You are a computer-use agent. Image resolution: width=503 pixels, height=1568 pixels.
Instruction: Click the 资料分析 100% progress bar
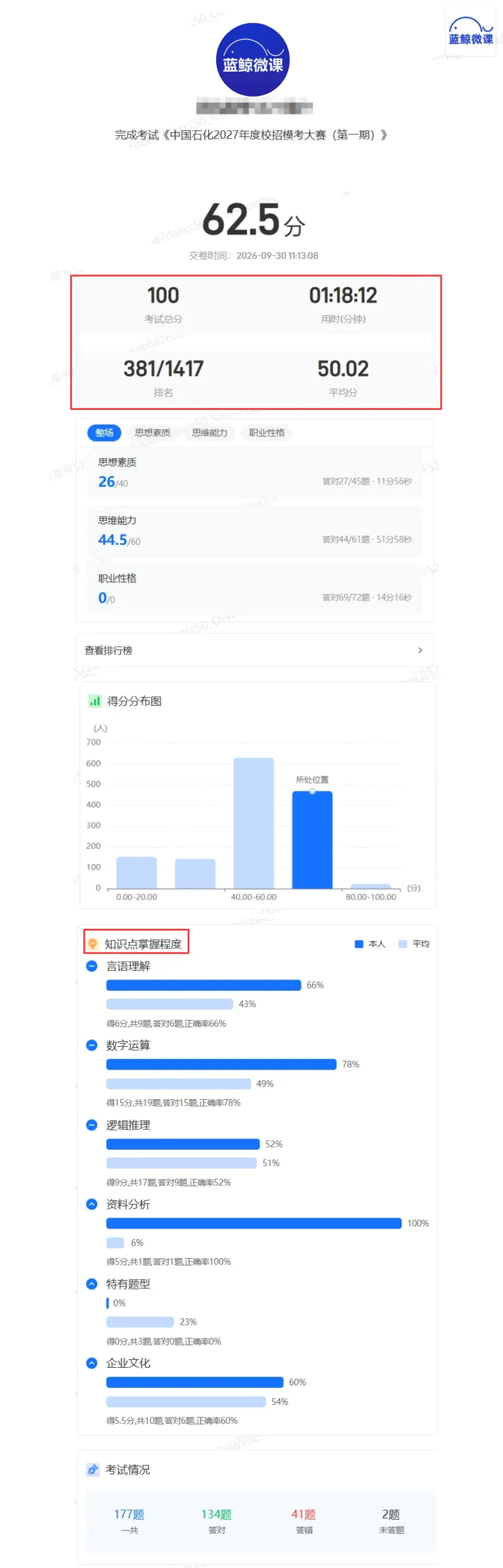tap(254, 1223)
